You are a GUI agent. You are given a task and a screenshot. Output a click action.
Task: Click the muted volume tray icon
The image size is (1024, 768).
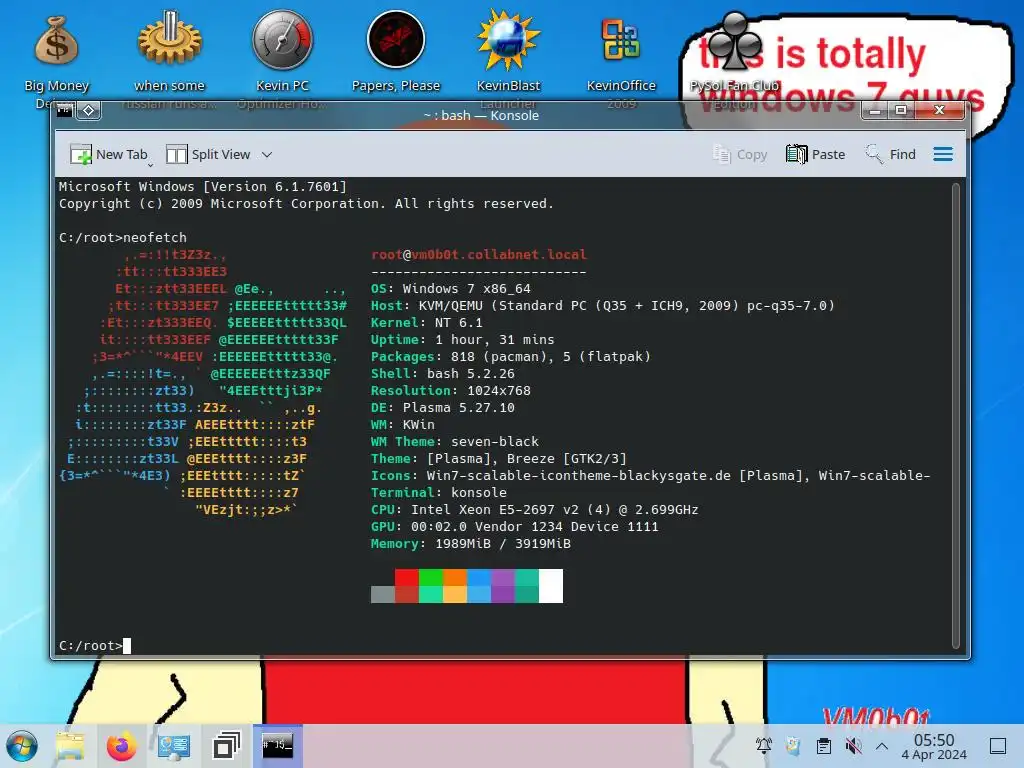pos(853,746)
